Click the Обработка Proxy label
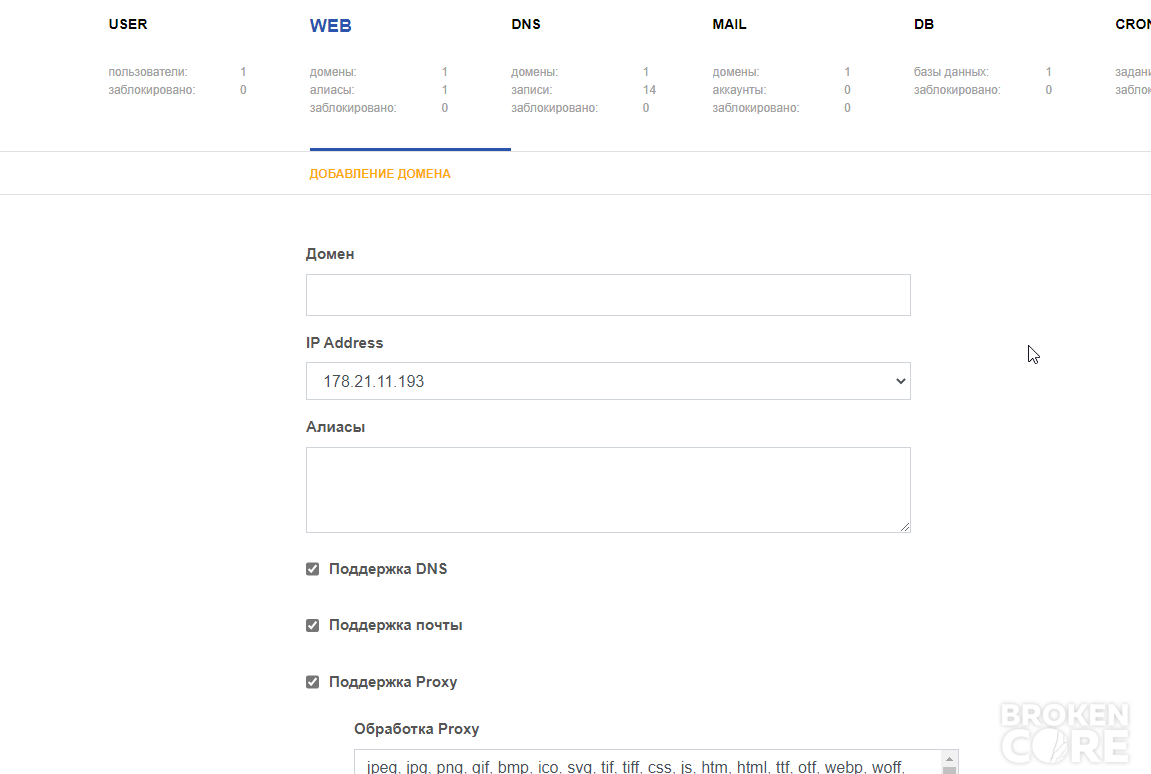Viewport: 1151px width, 774px height. tap(416, 729)
